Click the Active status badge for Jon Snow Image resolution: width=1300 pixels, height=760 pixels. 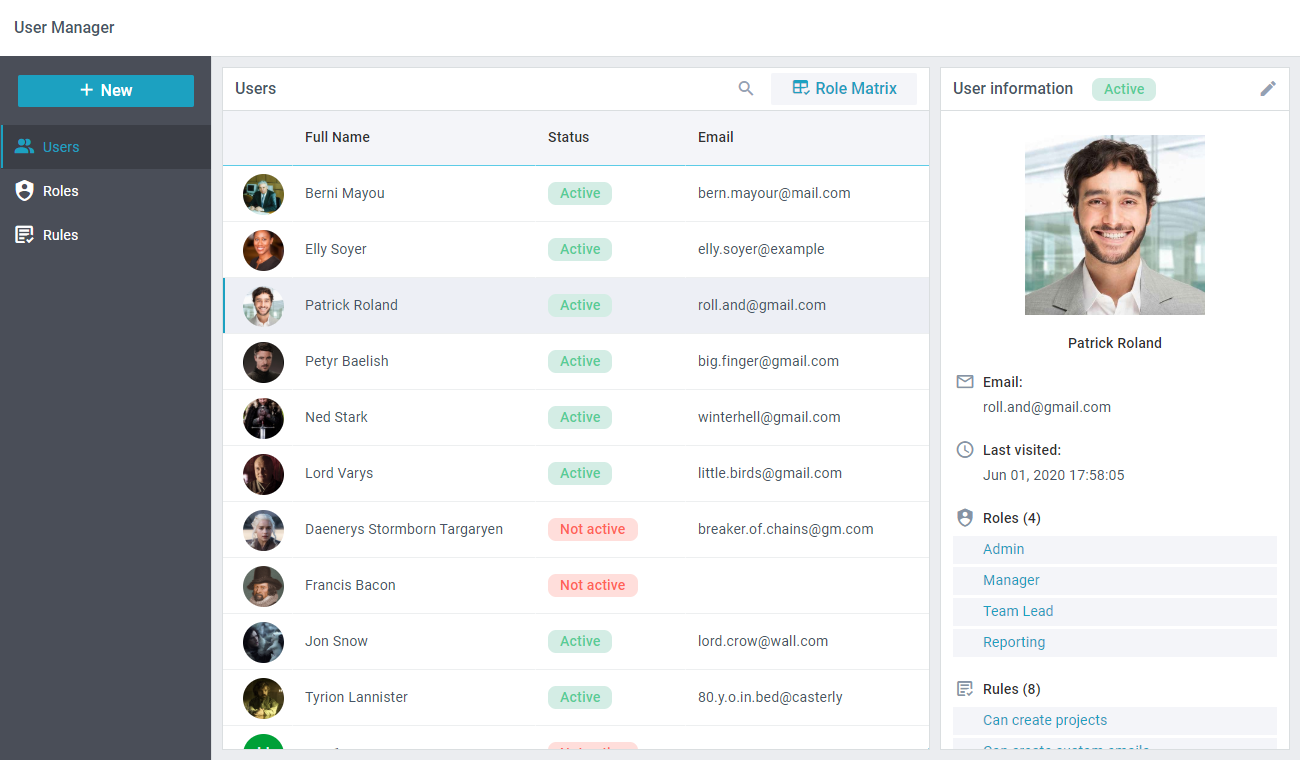click(x=580, y=641)
